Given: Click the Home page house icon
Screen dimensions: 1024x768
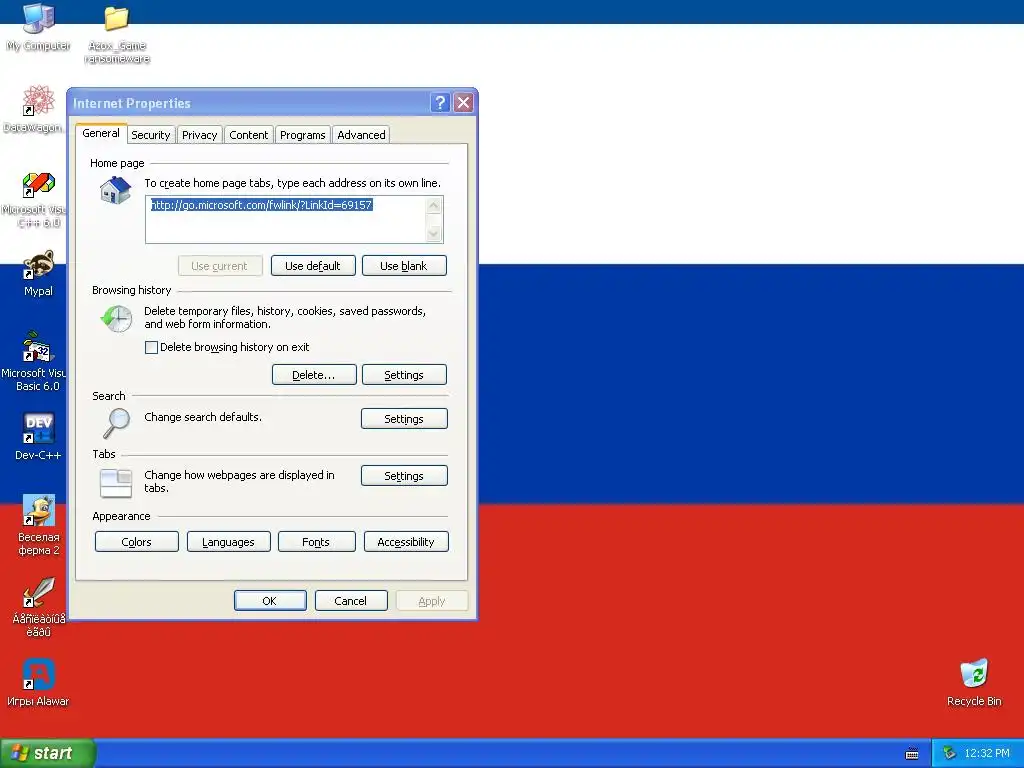Looking at the screenshot, I should pos(116,191).
